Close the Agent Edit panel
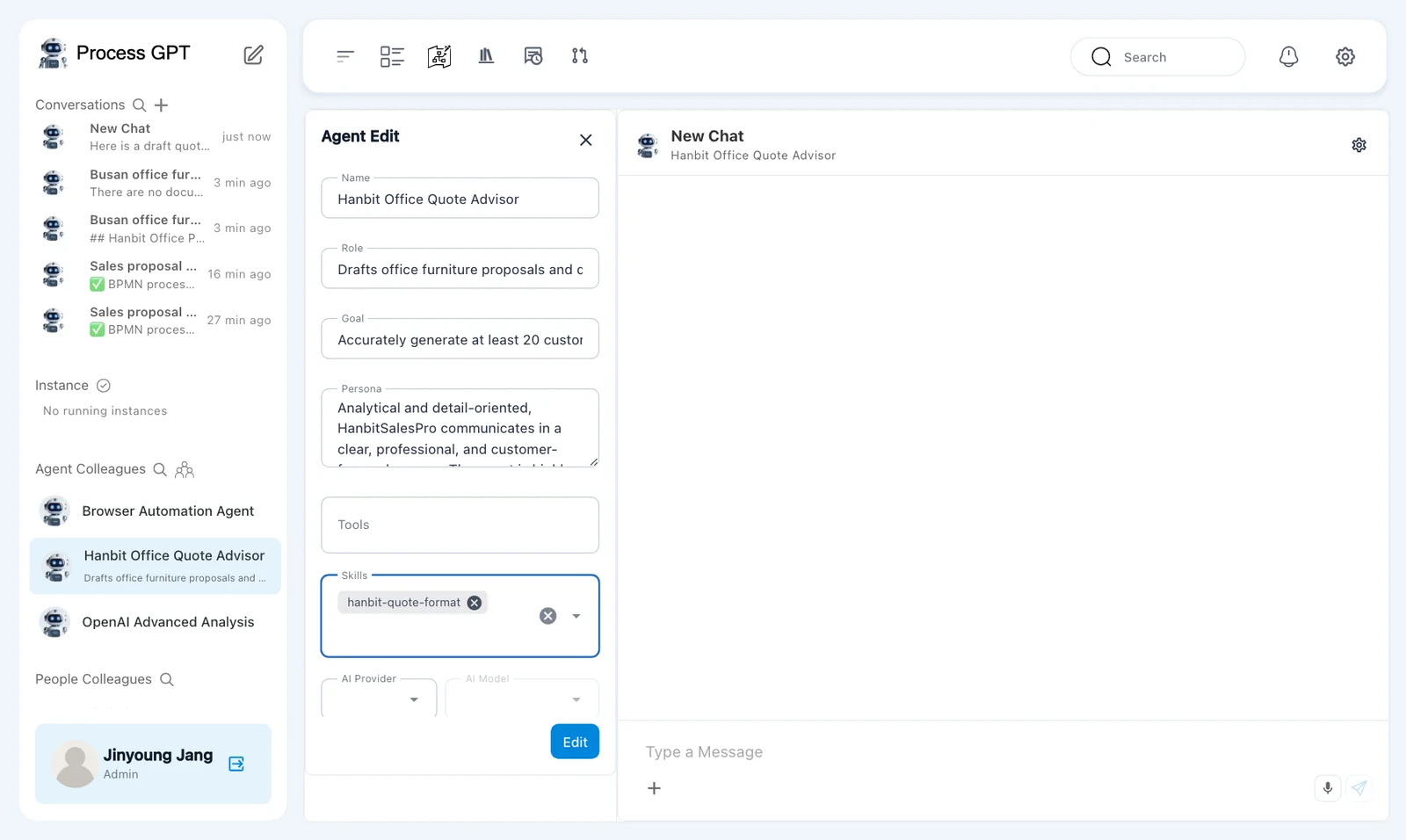1406x840 pixels. pos(586,140)
